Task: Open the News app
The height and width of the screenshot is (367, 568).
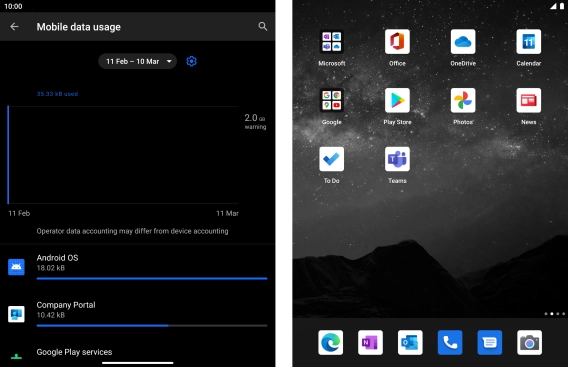Action: point(529,100)
